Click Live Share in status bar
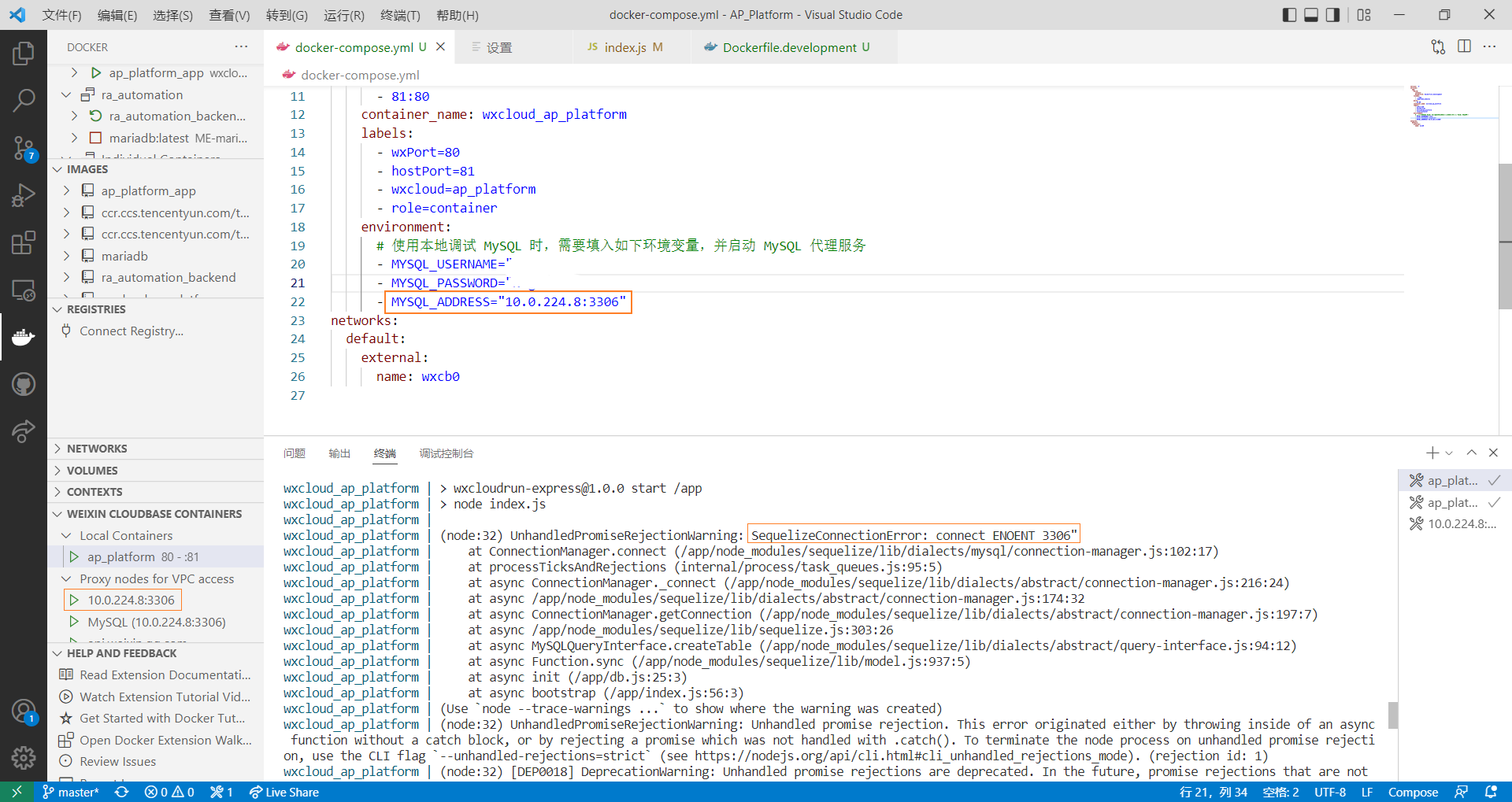The image size is (1512, 802). pyautogui.click(x=284, y=792)
